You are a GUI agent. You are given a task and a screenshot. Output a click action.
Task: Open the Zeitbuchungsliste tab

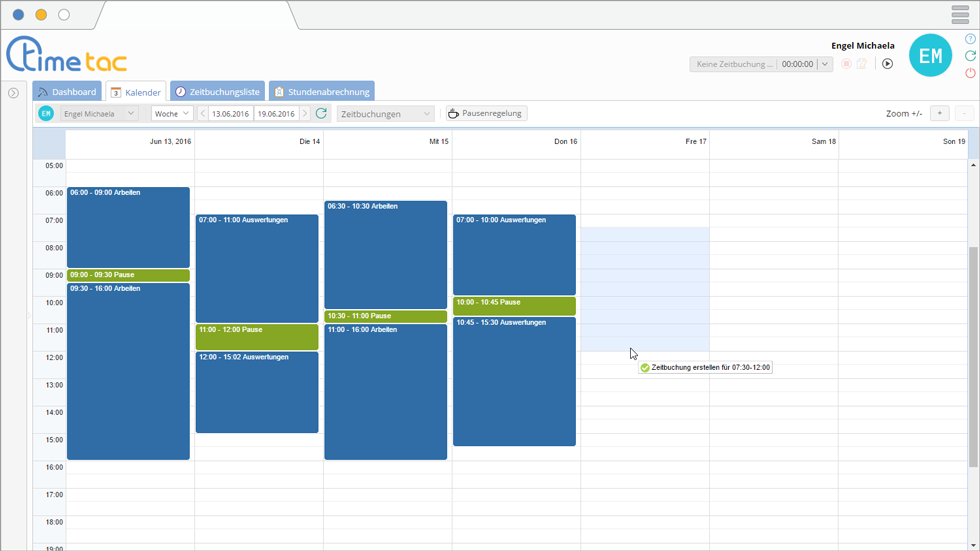pos(217,92)
